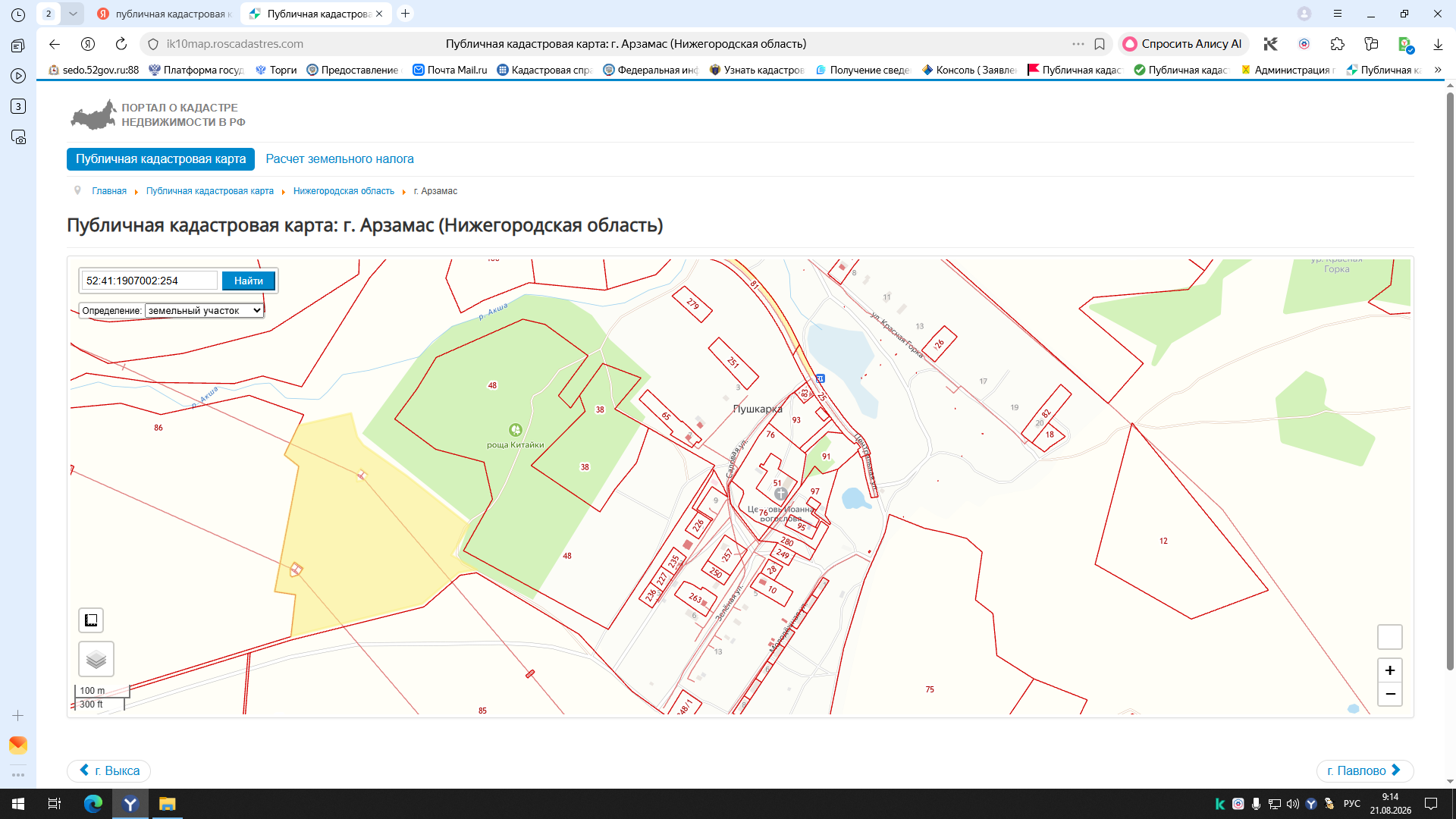Follow the Нижегородская область breadcrumb link
Image resolution: width=1456 pixels, height=819 pixels.
click(344, 191)
